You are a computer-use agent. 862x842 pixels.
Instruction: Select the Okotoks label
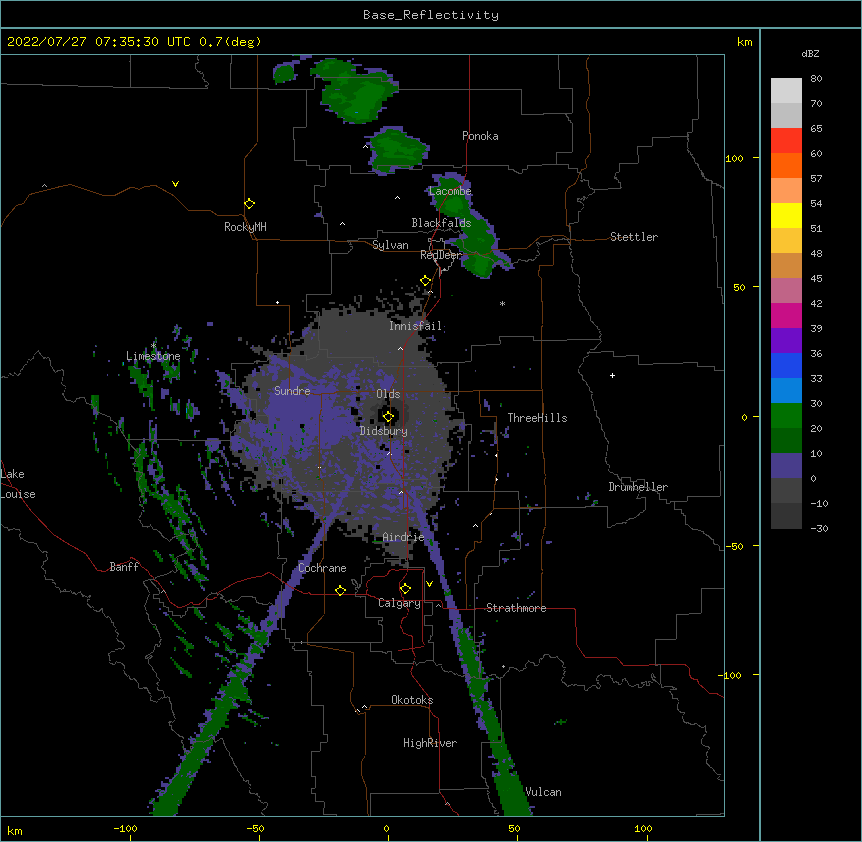tap(412, 700)
